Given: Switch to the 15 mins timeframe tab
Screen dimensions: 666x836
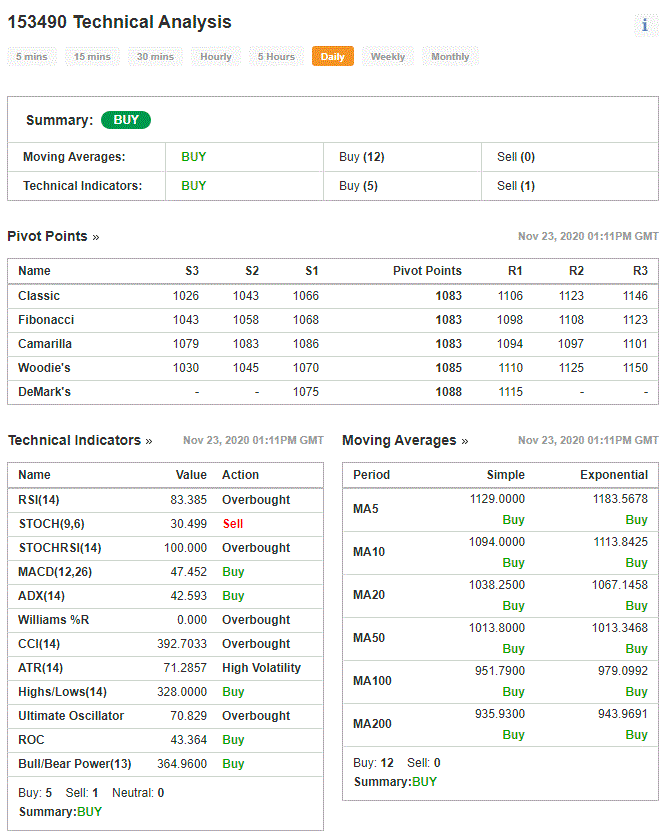Looking at the screenshot, I should tap(92, 57).
